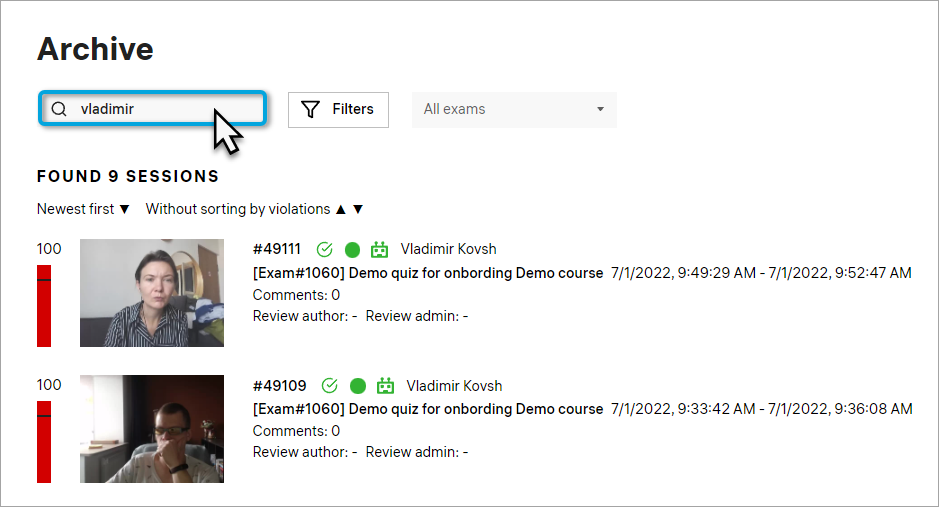Click the red score bar for session #49109
The height and width of the screenshot is (507, 939).
click(44, 441)
